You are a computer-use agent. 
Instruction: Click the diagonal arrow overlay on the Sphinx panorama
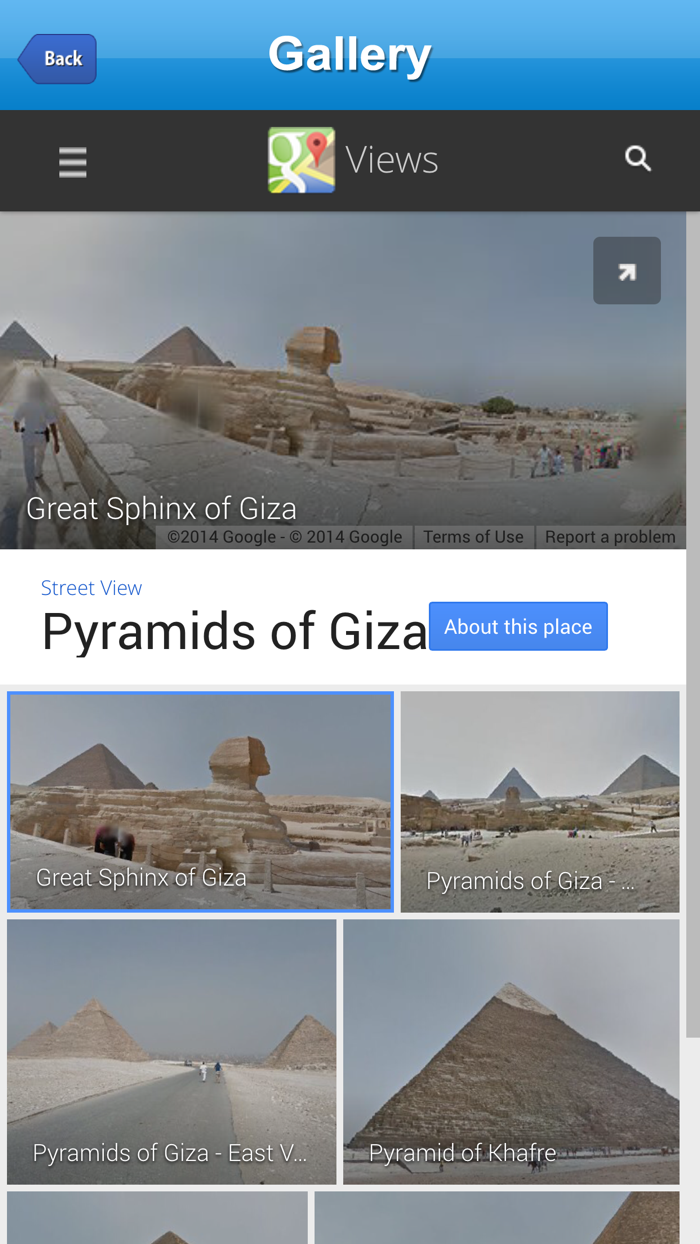[627, 269]
